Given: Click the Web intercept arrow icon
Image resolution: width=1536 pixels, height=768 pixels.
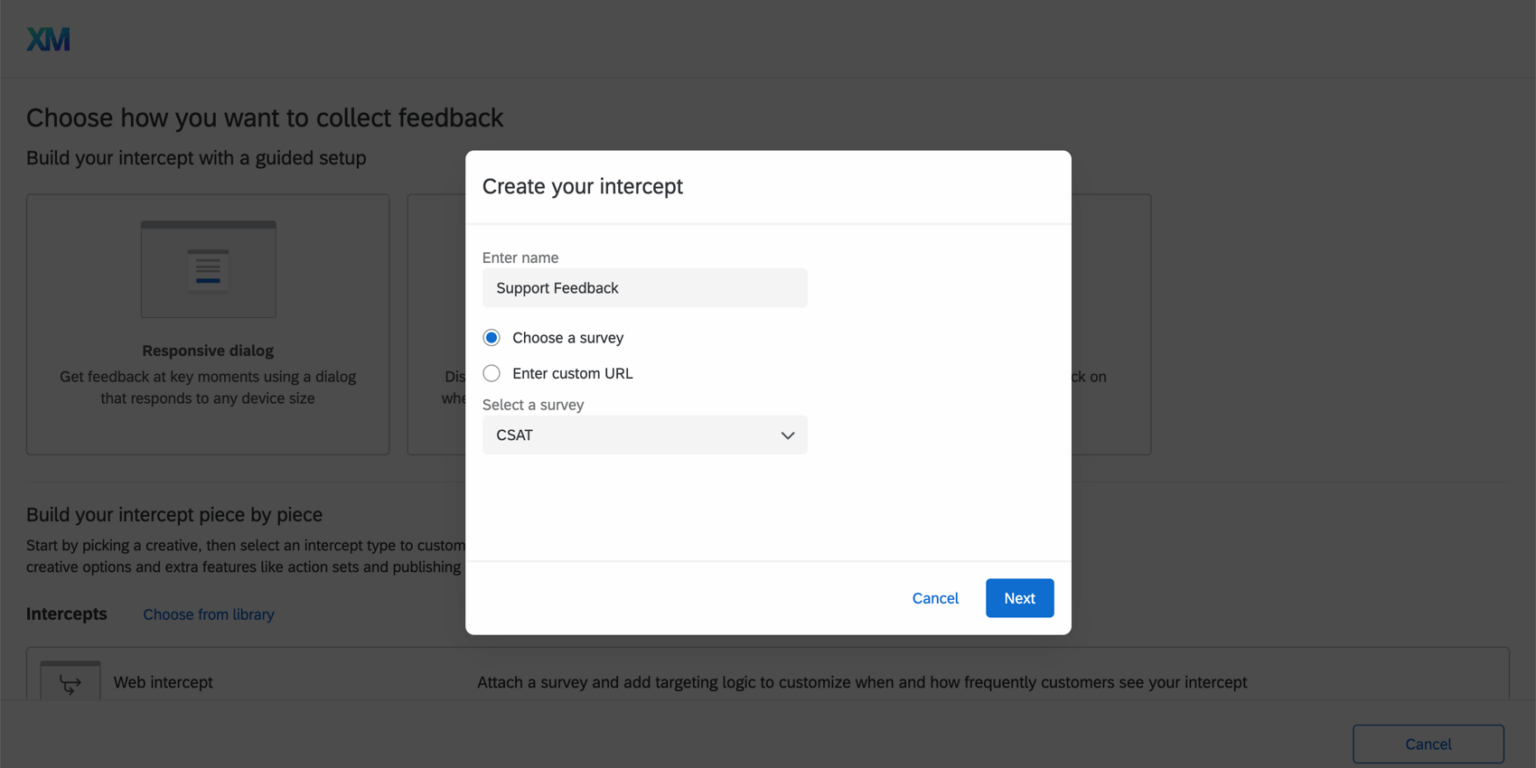Looking at the screenshot, I should (x=69, y=681).
